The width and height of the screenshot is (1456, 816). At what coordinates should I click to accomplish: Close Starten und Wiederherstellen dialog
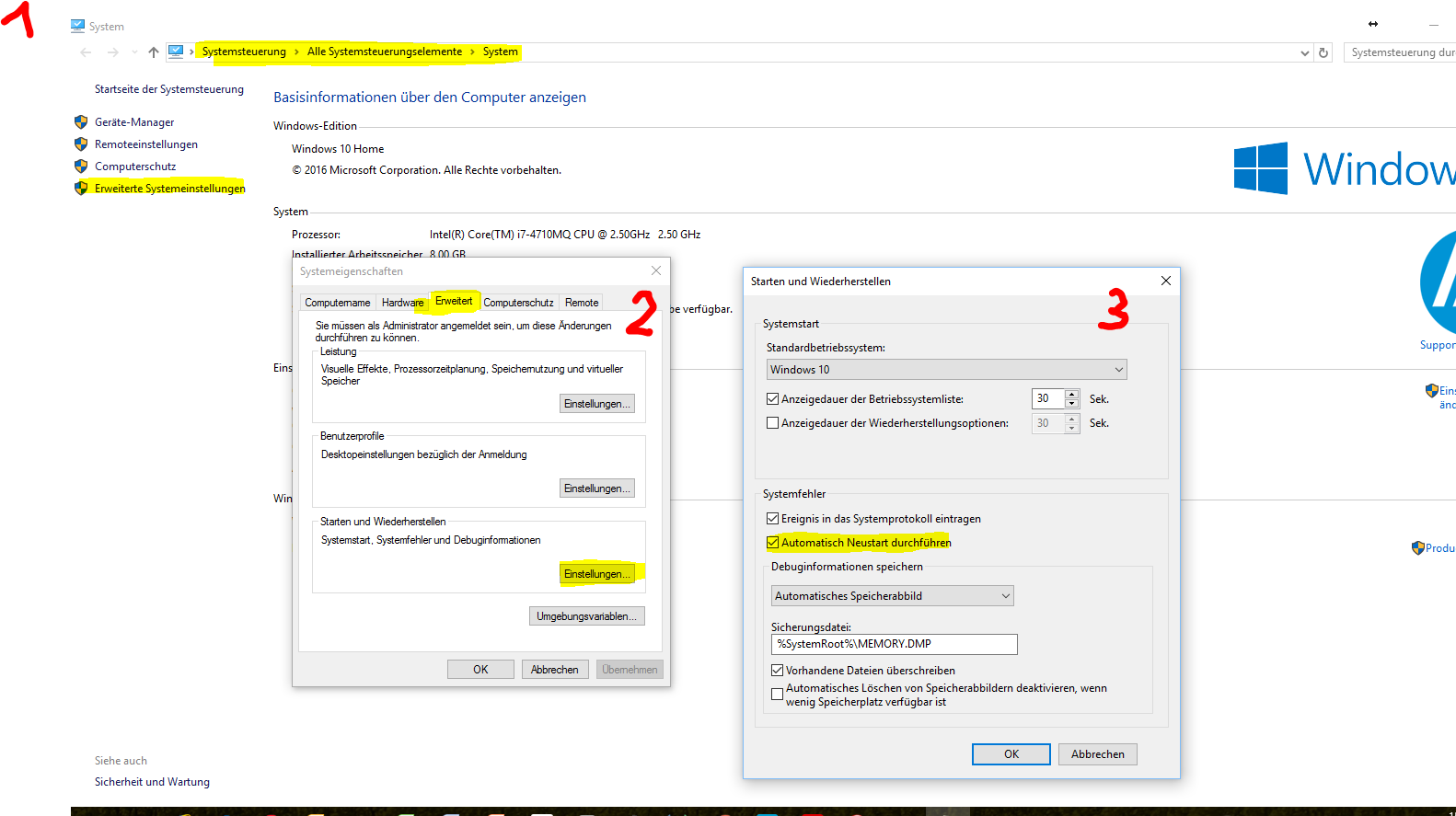pyautogui.click(x=1166, y=281)
